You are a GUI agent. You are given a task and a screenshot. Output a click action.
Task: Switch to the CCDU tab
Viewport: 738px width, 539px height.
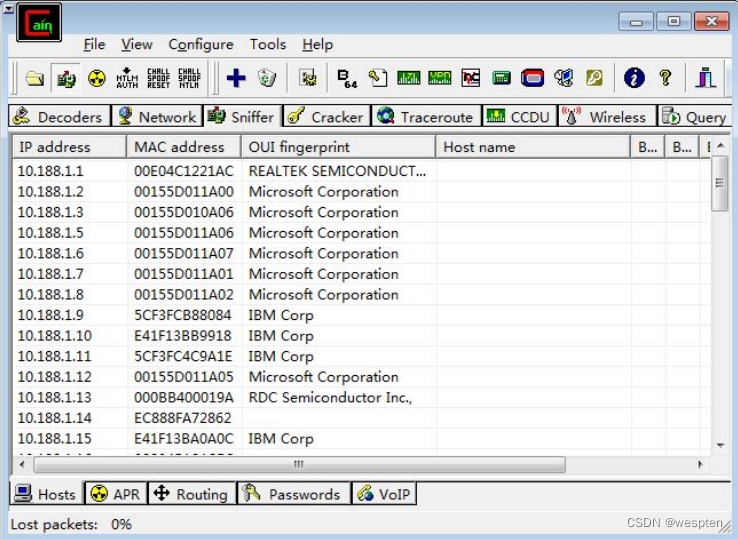tap(520, 116)
